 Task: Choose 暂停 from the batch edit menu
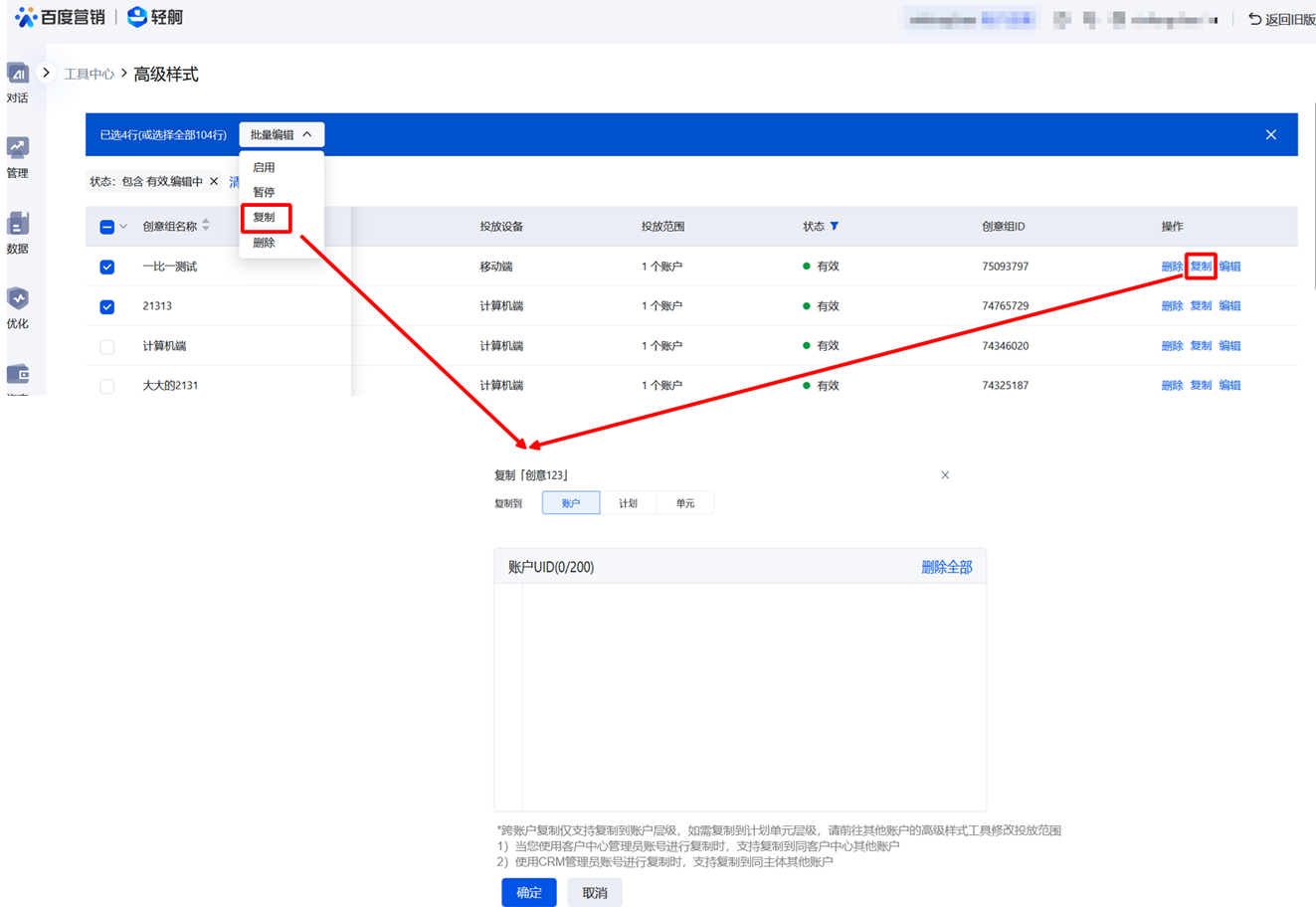coord(264,192)
